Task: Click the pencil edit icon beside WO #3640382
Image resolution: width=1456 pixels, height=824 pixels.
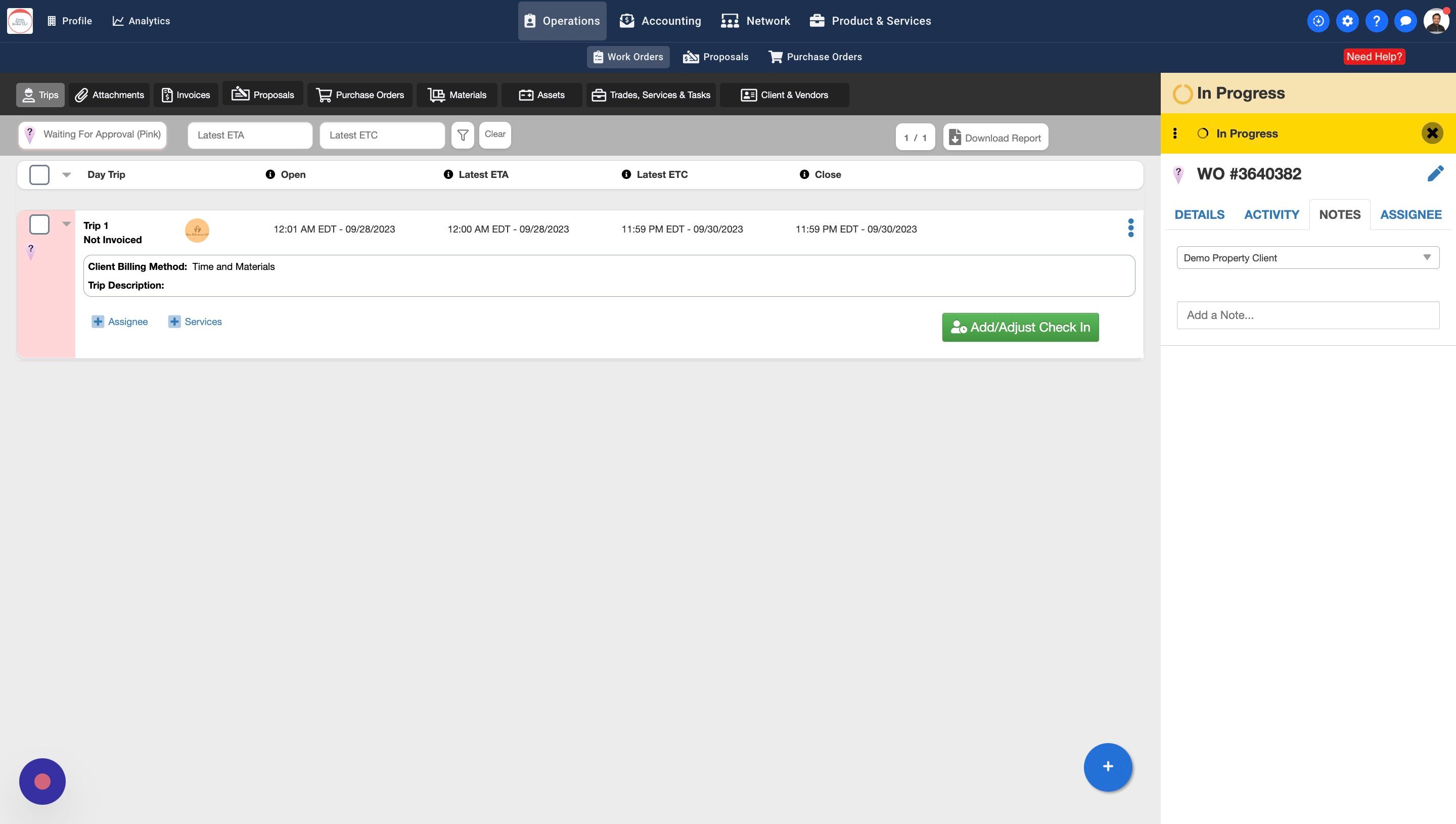Action: 1435,174
